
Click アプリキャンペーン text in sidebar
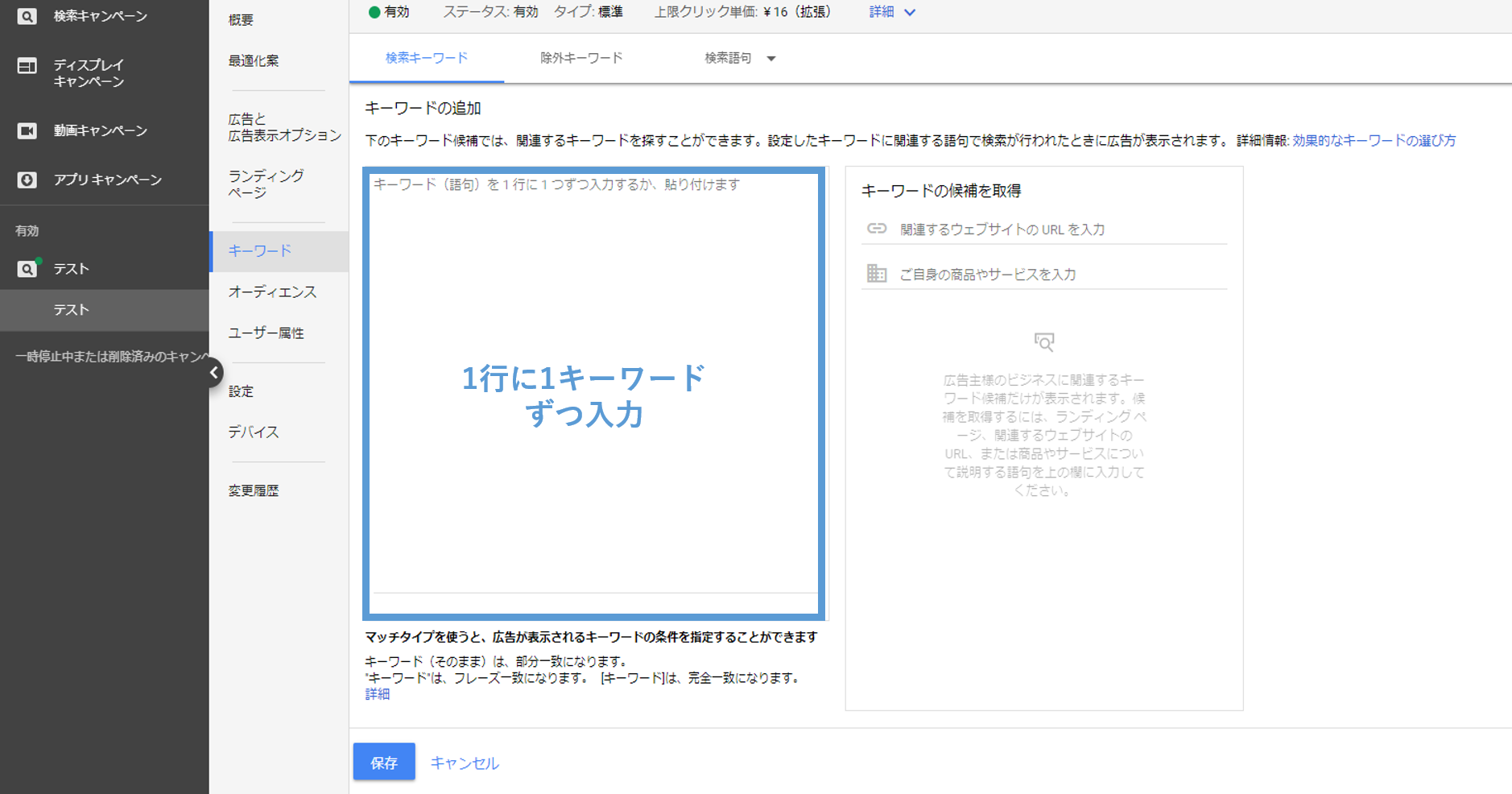pyautogui.click(x=108, y=180)
